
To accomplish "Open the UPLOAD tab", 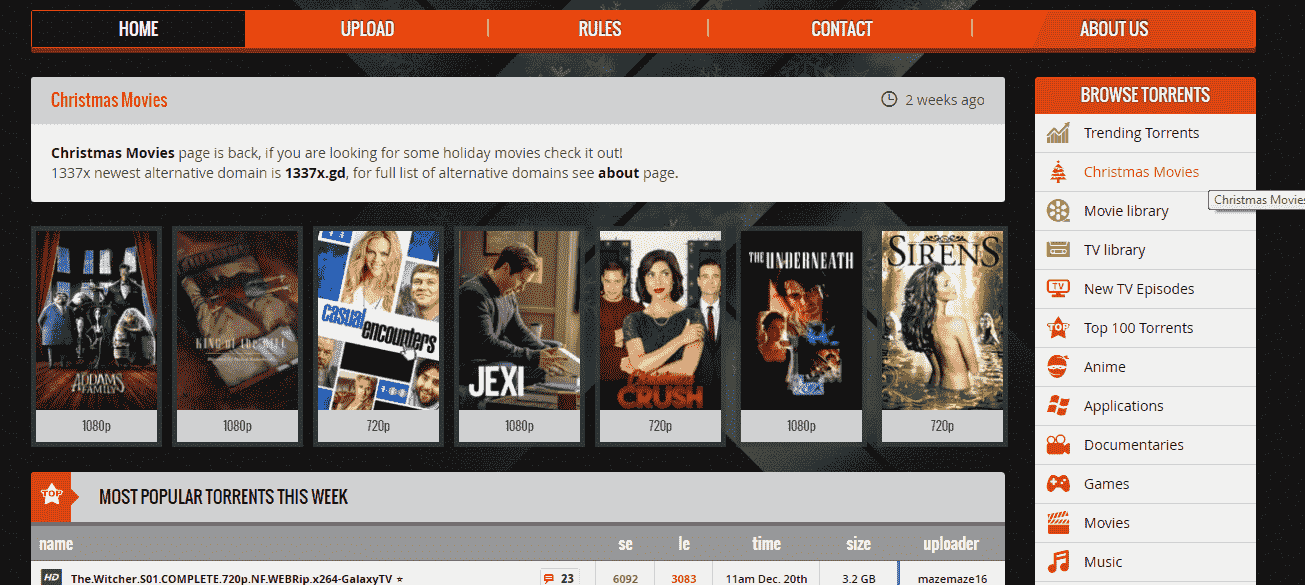I will [x=367, y=29].
